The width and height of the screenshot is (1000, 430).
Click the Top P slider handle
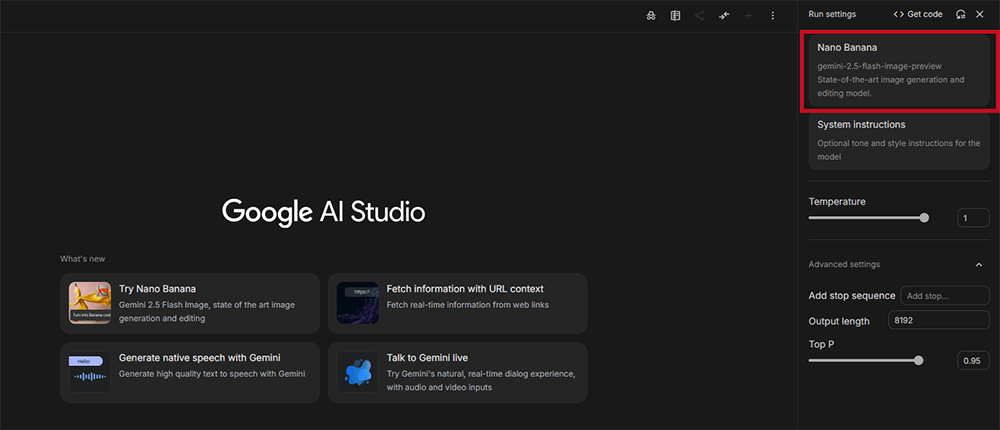click(918, 360)
